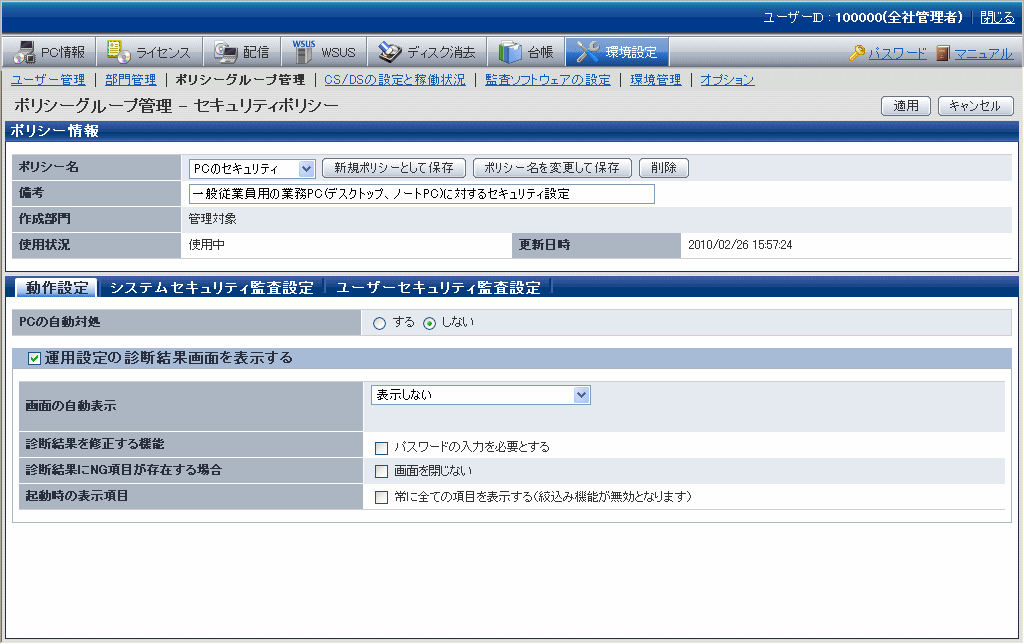Open the 部門管理 link
Viewport: 1024px width, 644px height.
tap(131, 80)
